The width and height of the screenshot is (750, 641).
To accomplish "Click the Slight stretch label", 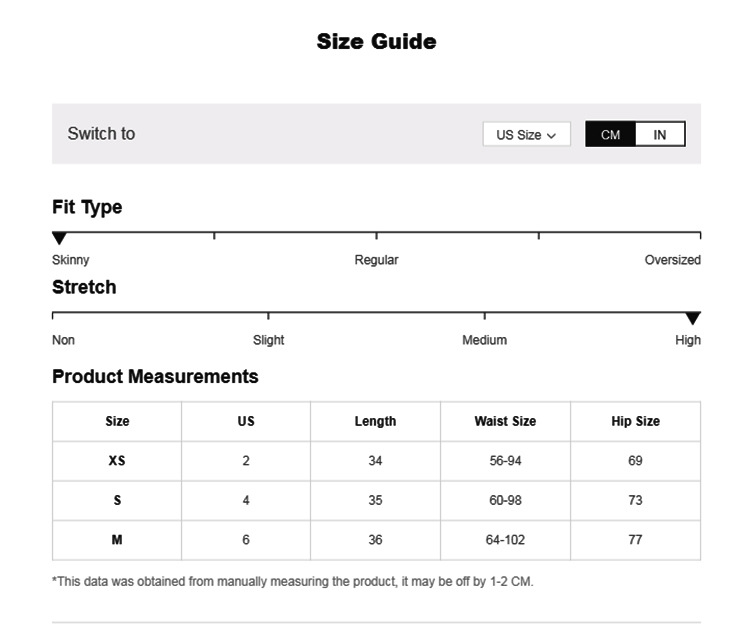I will [268, 340].
